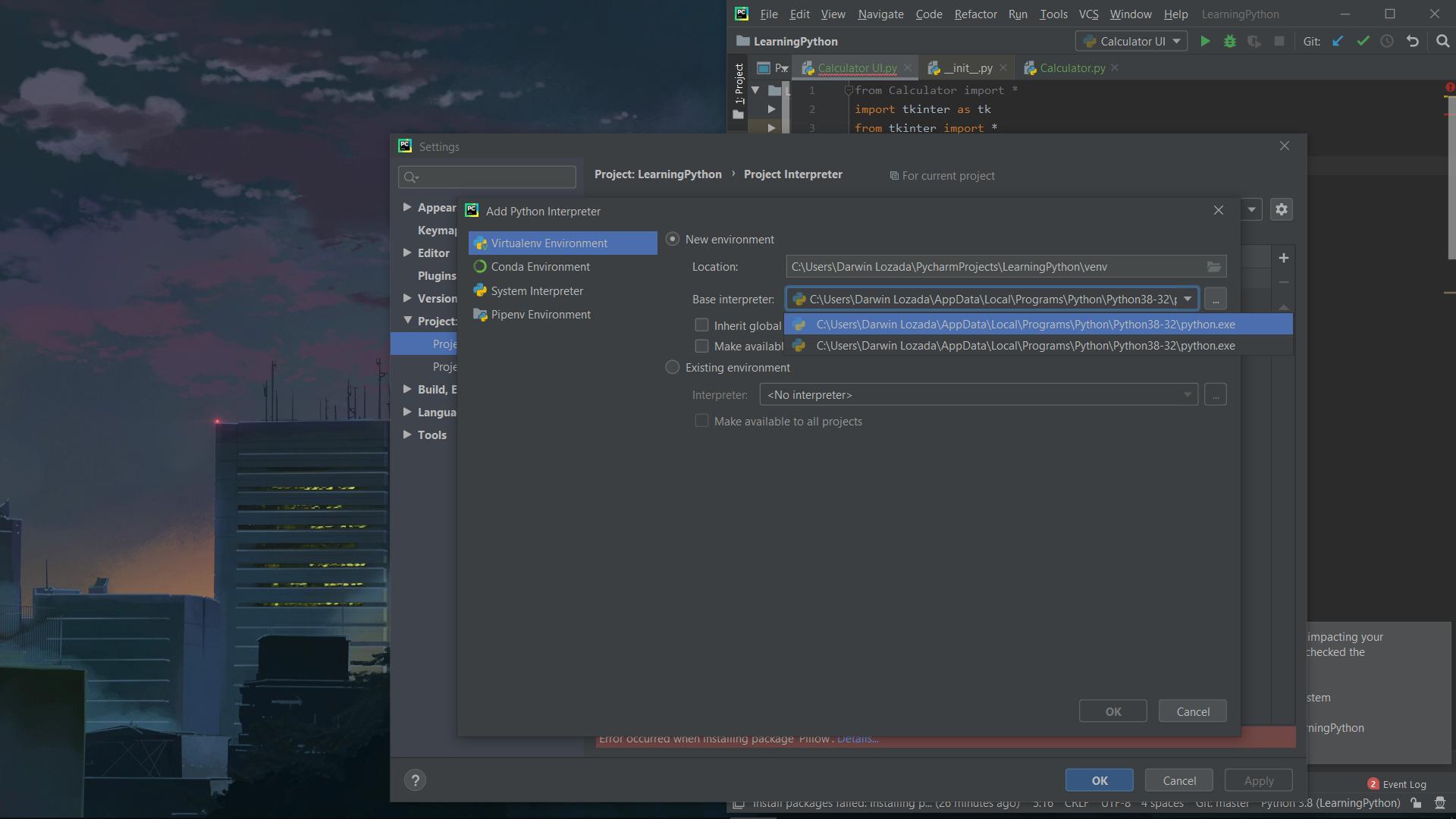
Task: Click Cancel in Add Python Interpreter dialog
Action: click(x=1193, y=711)
